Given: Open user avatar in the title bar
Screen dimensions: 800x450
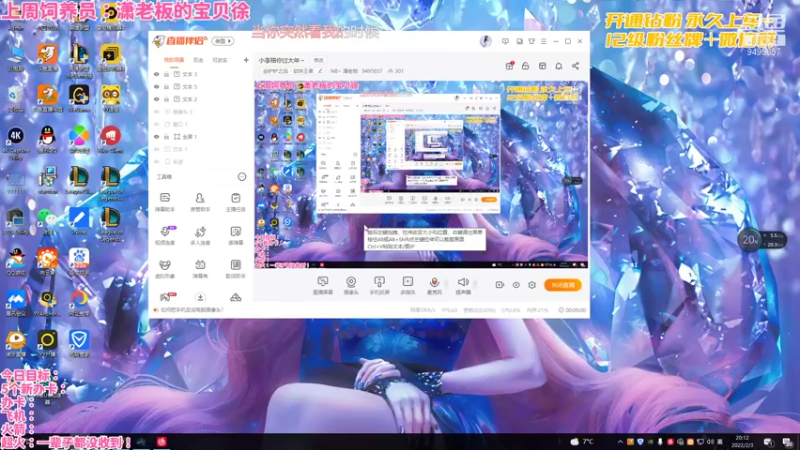Looking at the screenshot, I should coord(485,41).
